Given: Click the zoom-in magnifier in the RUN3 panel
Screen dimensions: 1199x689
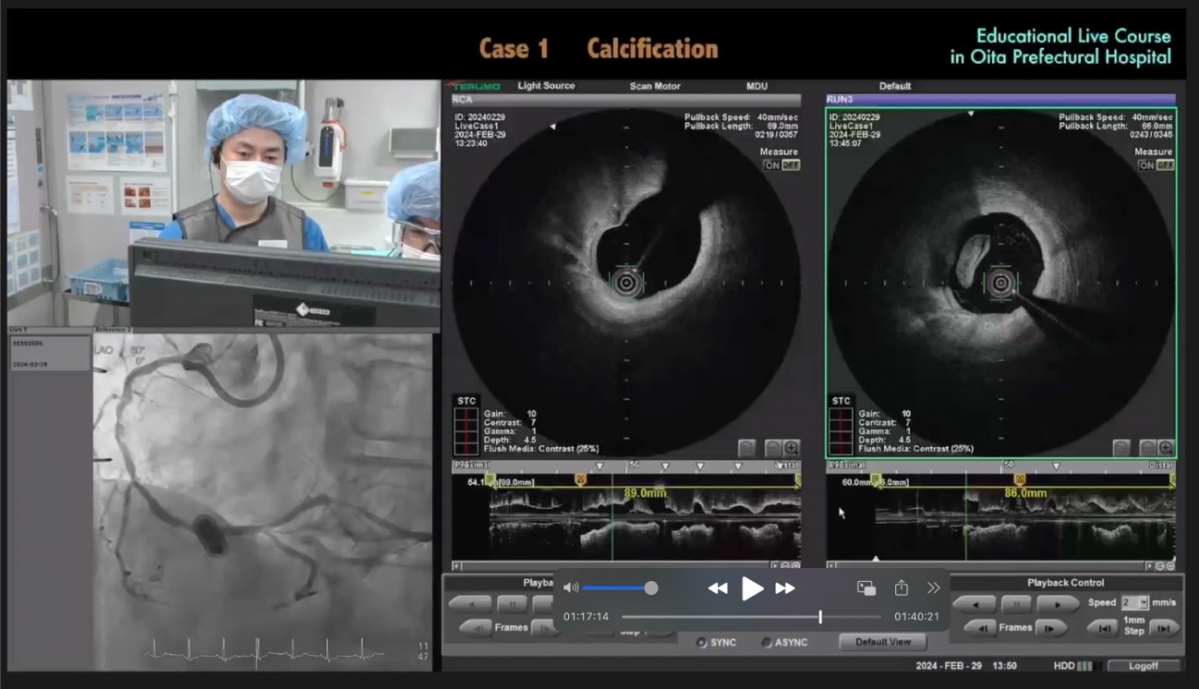Looking at the screenshot, I should click(x=1166, y=448).
